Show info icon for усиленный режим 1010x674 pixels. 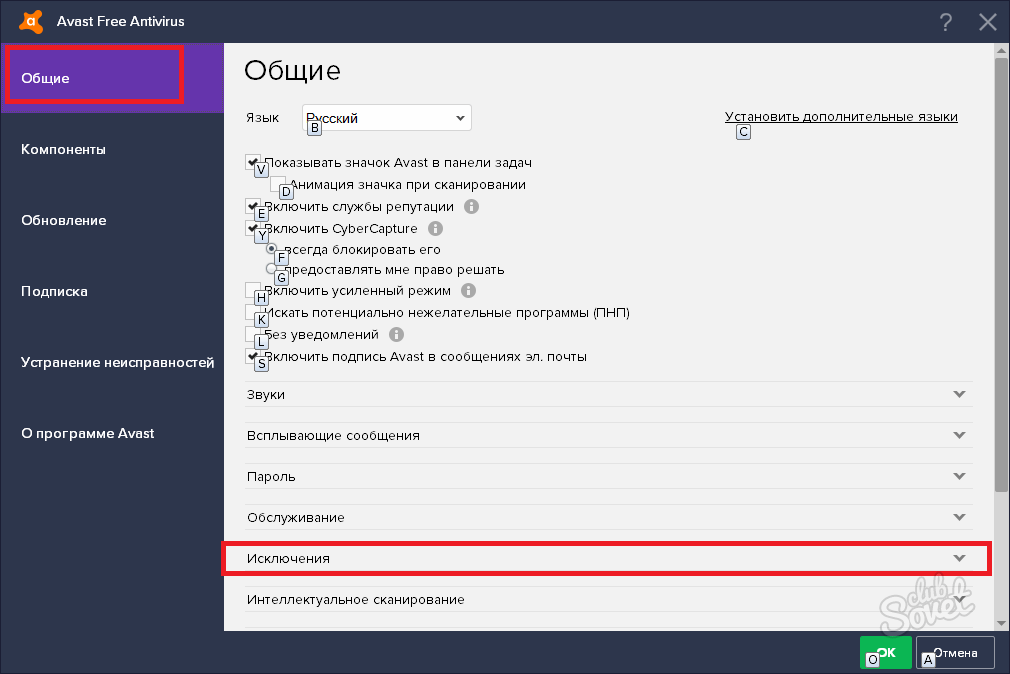click(468, 291)
